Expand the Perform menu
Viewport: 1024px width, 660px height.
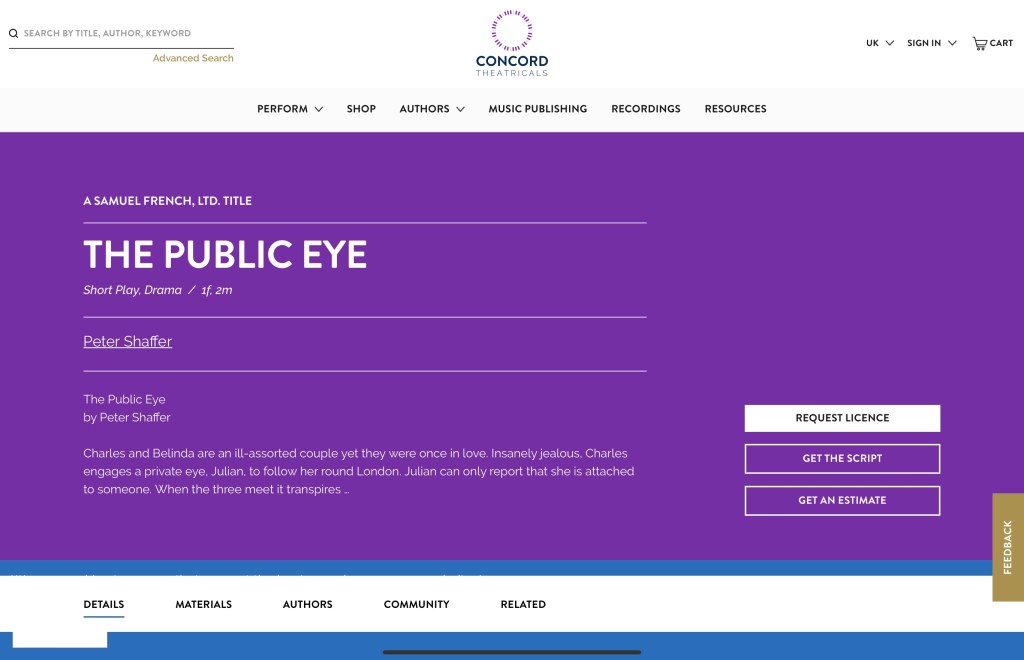tap(289, 109)
